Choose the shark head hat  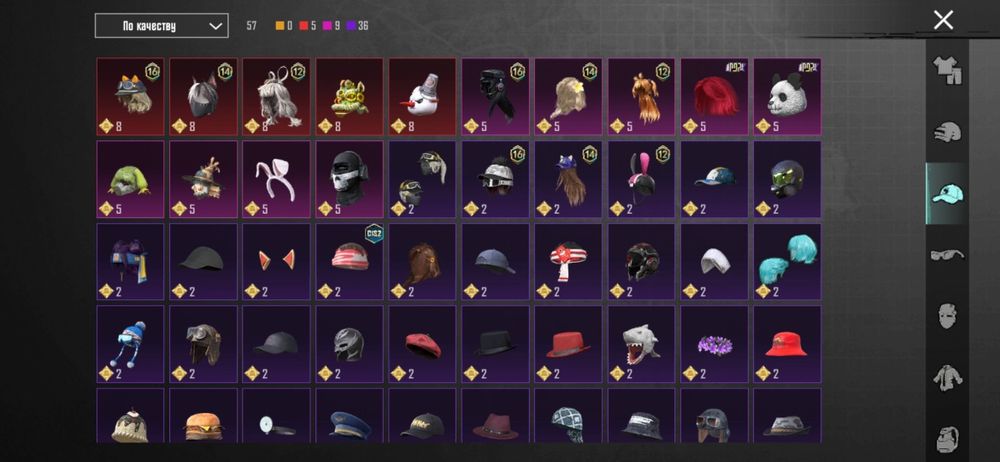pos(641,344)
